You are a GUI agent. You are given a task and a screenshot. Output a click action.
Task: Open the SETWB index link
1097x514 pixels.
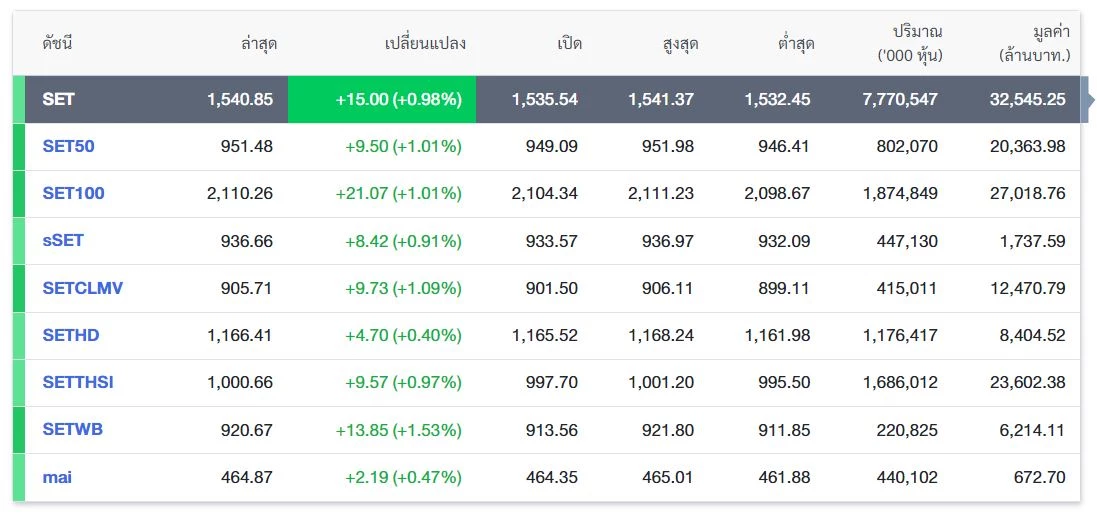pyautogui.click(x=72, y=429)
